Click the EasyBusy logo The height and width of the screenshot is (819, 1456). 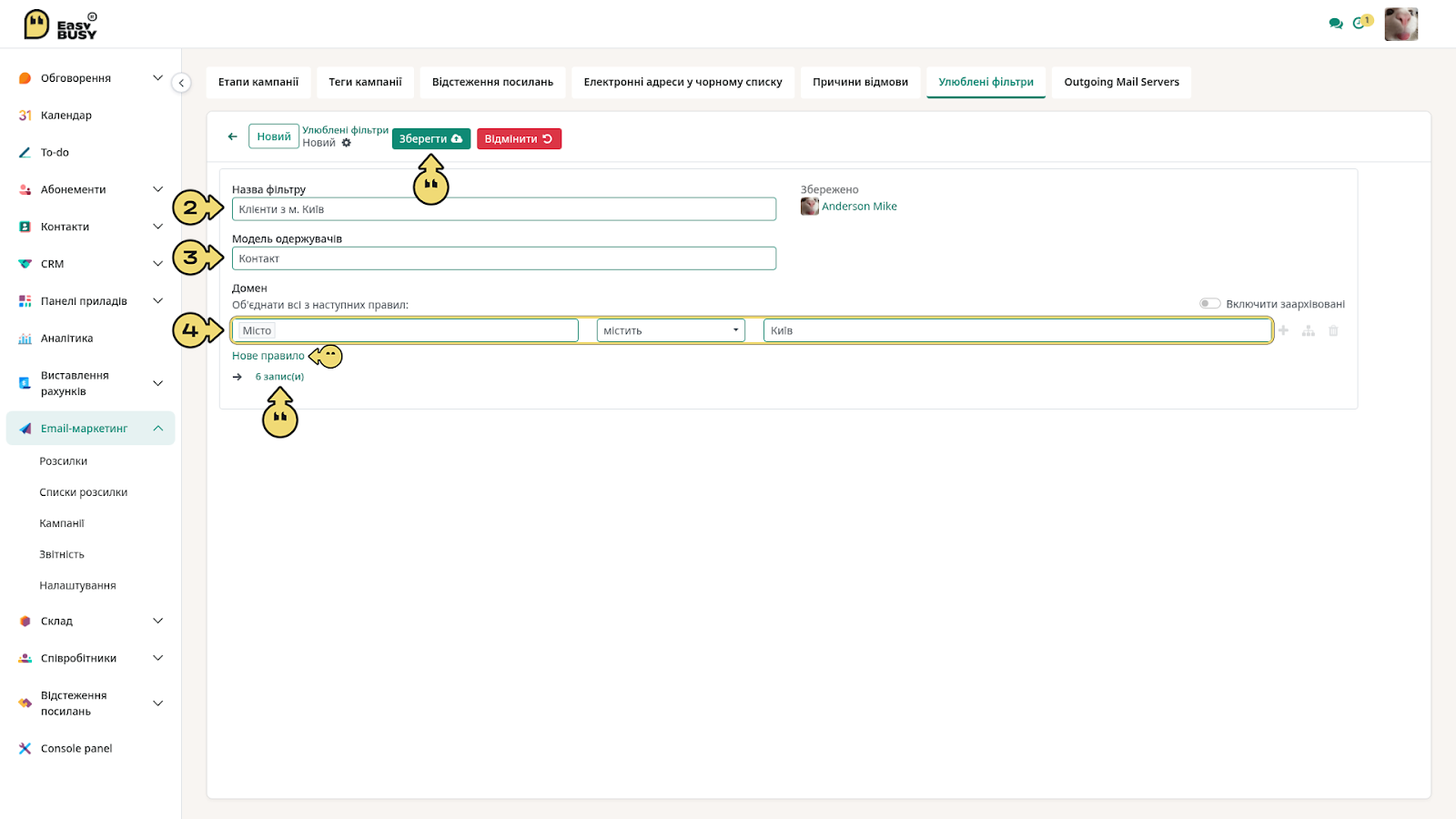click(60, 25)
